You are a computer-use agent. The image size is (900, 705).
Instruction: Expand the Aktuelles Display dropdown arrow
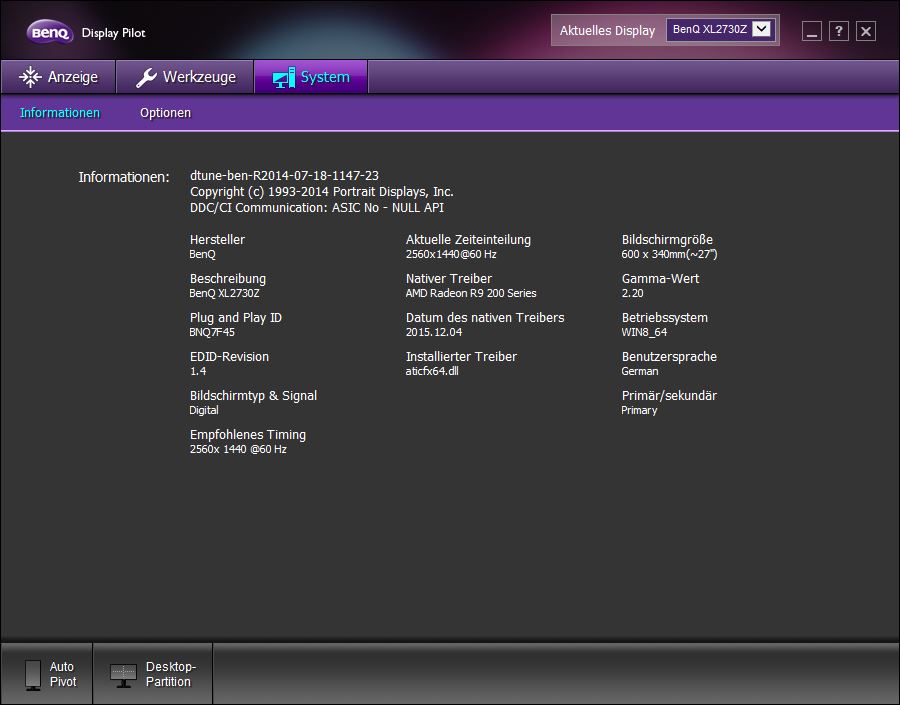click(761, 29)
